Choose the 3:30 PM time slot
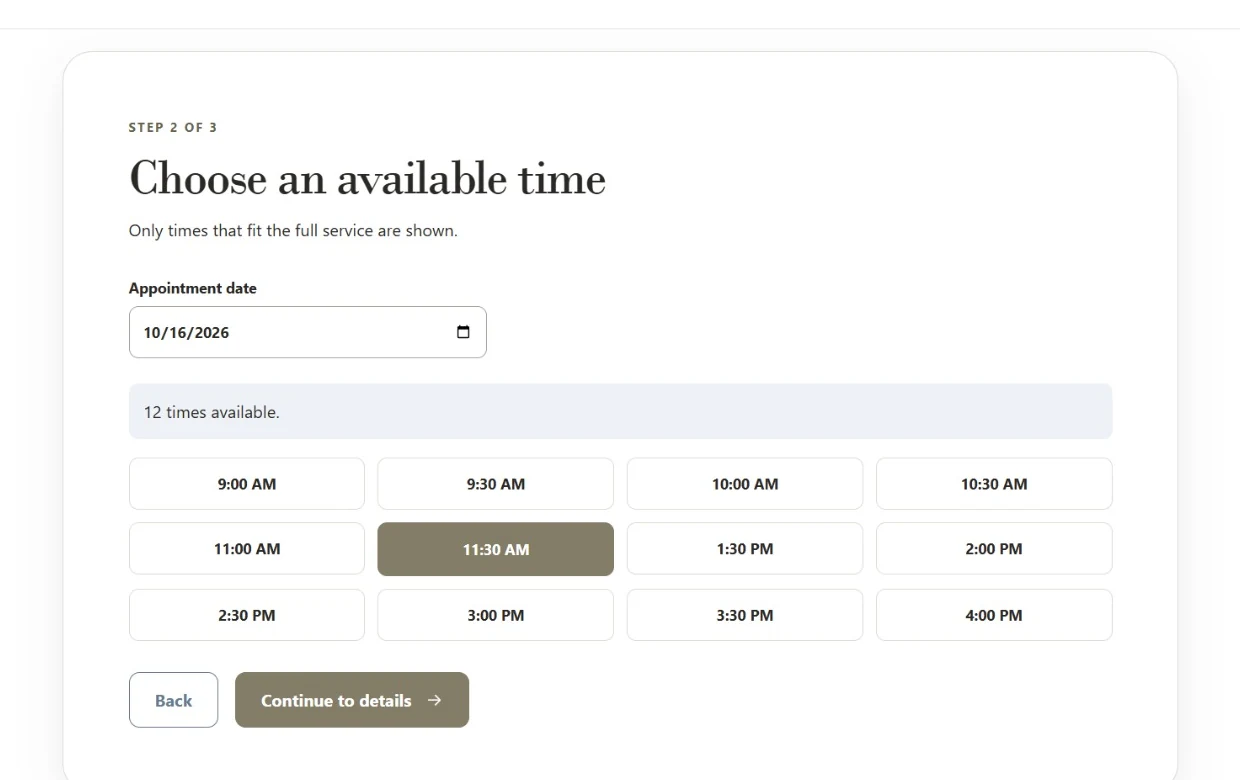The width and height of the screenshot is (1240, 780). coord(745,615)
